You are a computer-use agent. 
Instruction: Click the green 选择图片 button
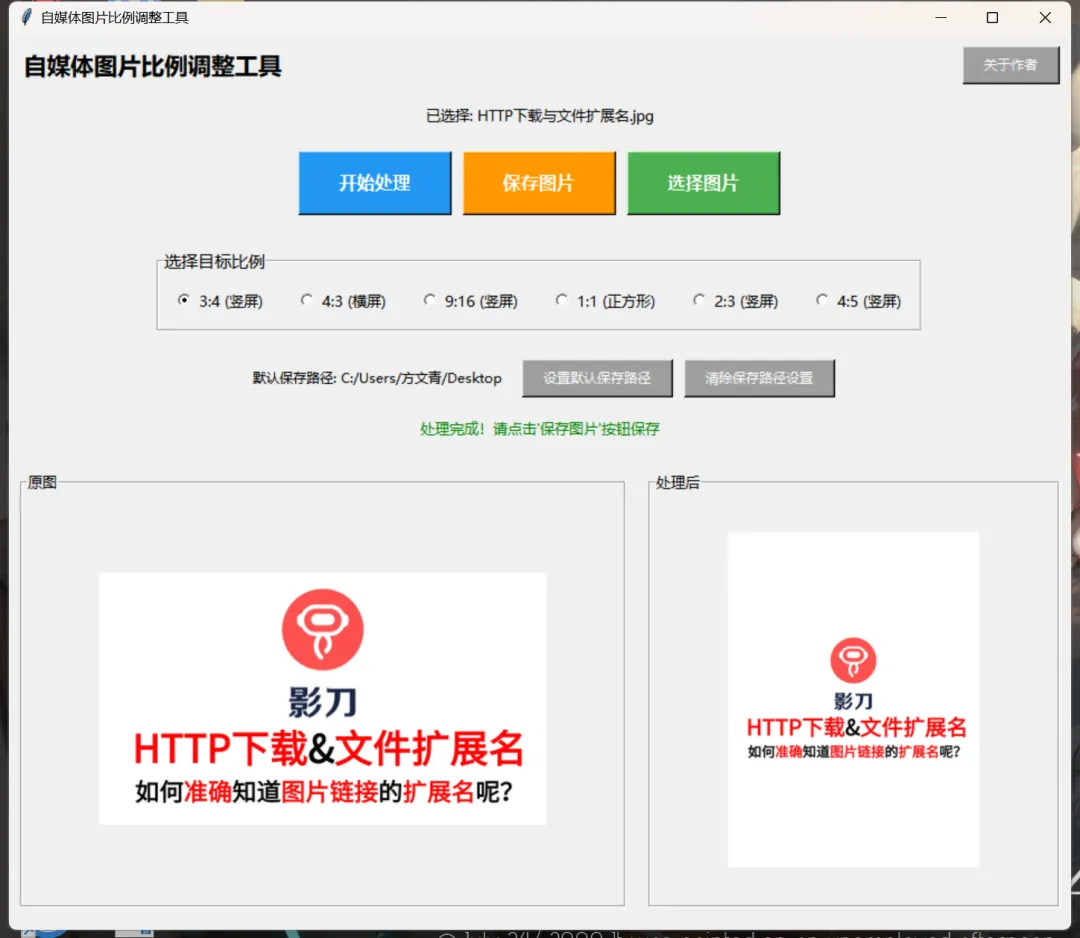click(x=703, y=183)
